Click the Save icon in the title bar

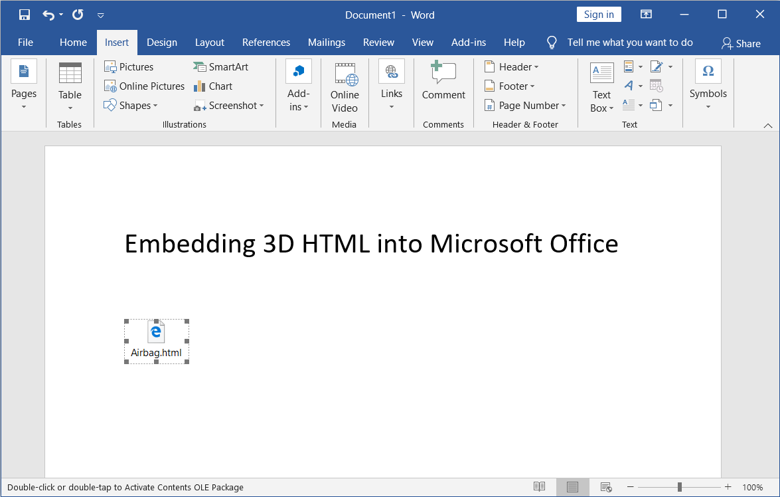coord(24,14)
